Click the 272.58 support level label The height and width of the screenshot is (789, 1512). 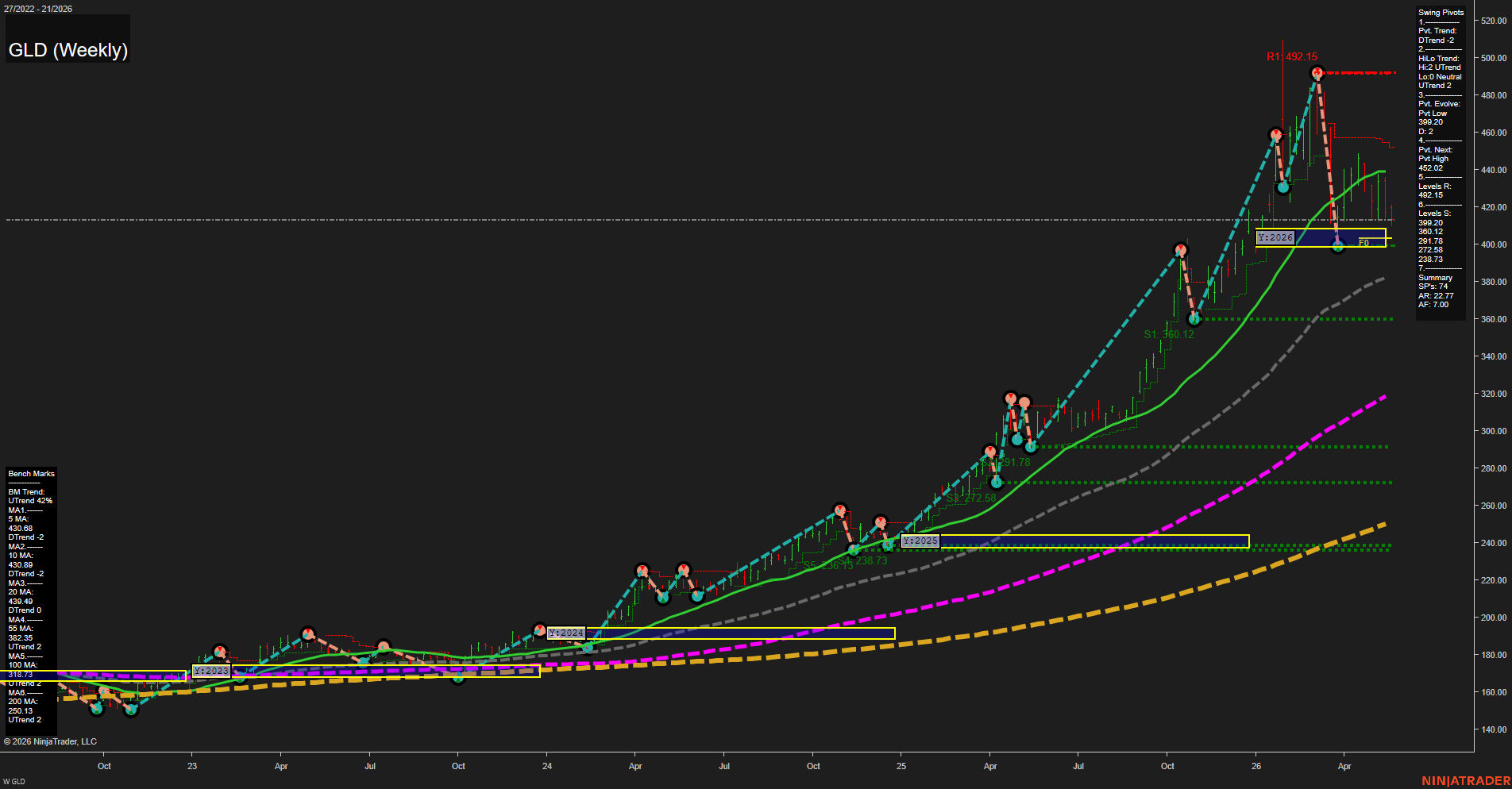coord(971,498)
